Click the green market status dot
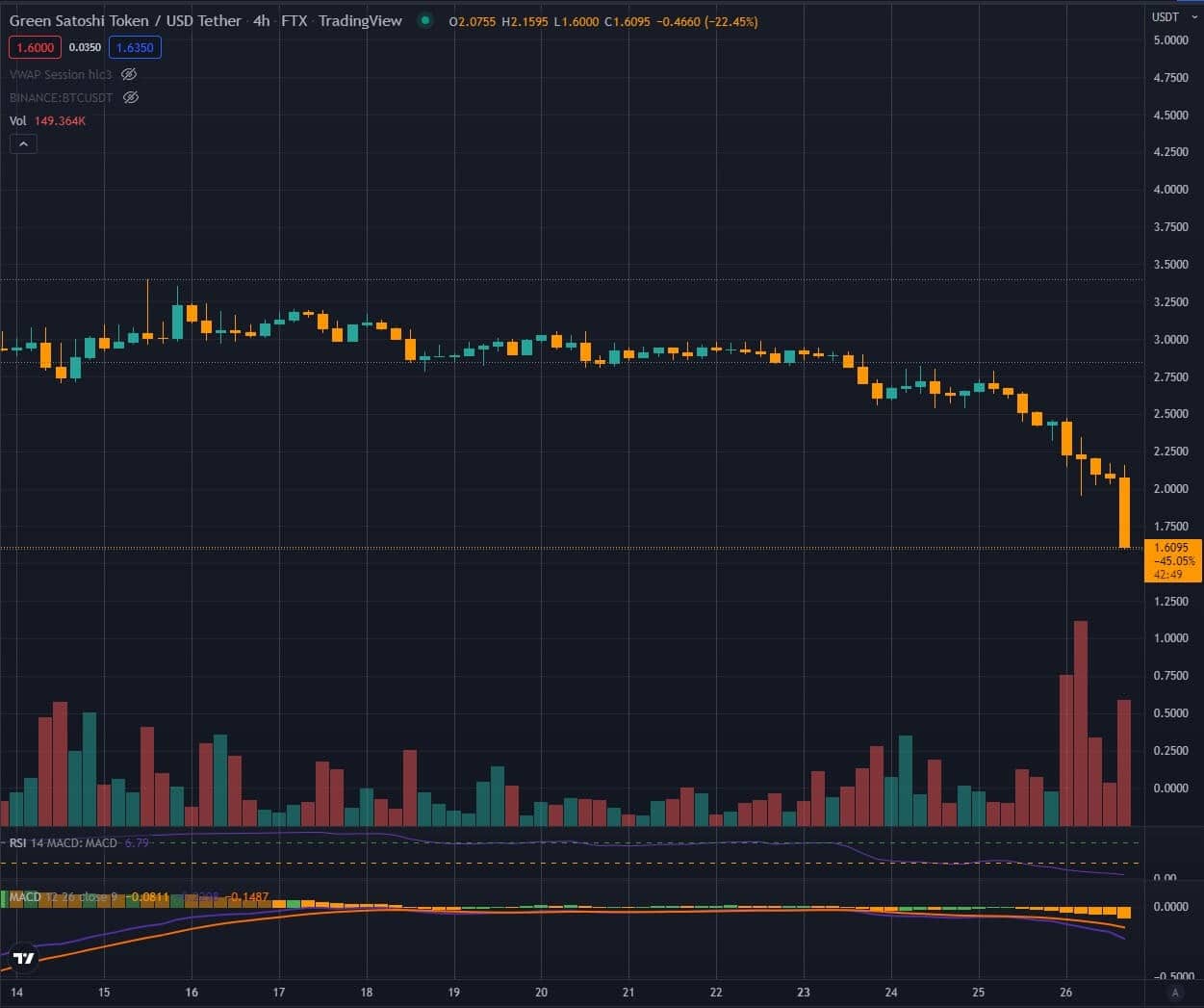This screenshot has width=1204, height=1008. pos(425,20)
